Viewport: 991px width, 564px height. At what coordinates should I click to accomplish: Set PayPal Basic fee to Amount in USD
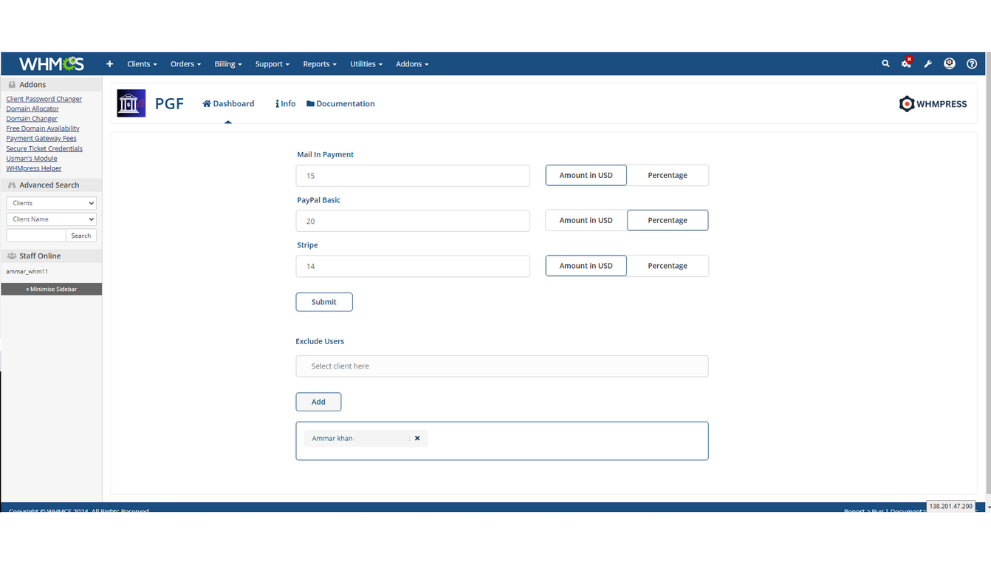pyautogui.click(x=586, y=220)
